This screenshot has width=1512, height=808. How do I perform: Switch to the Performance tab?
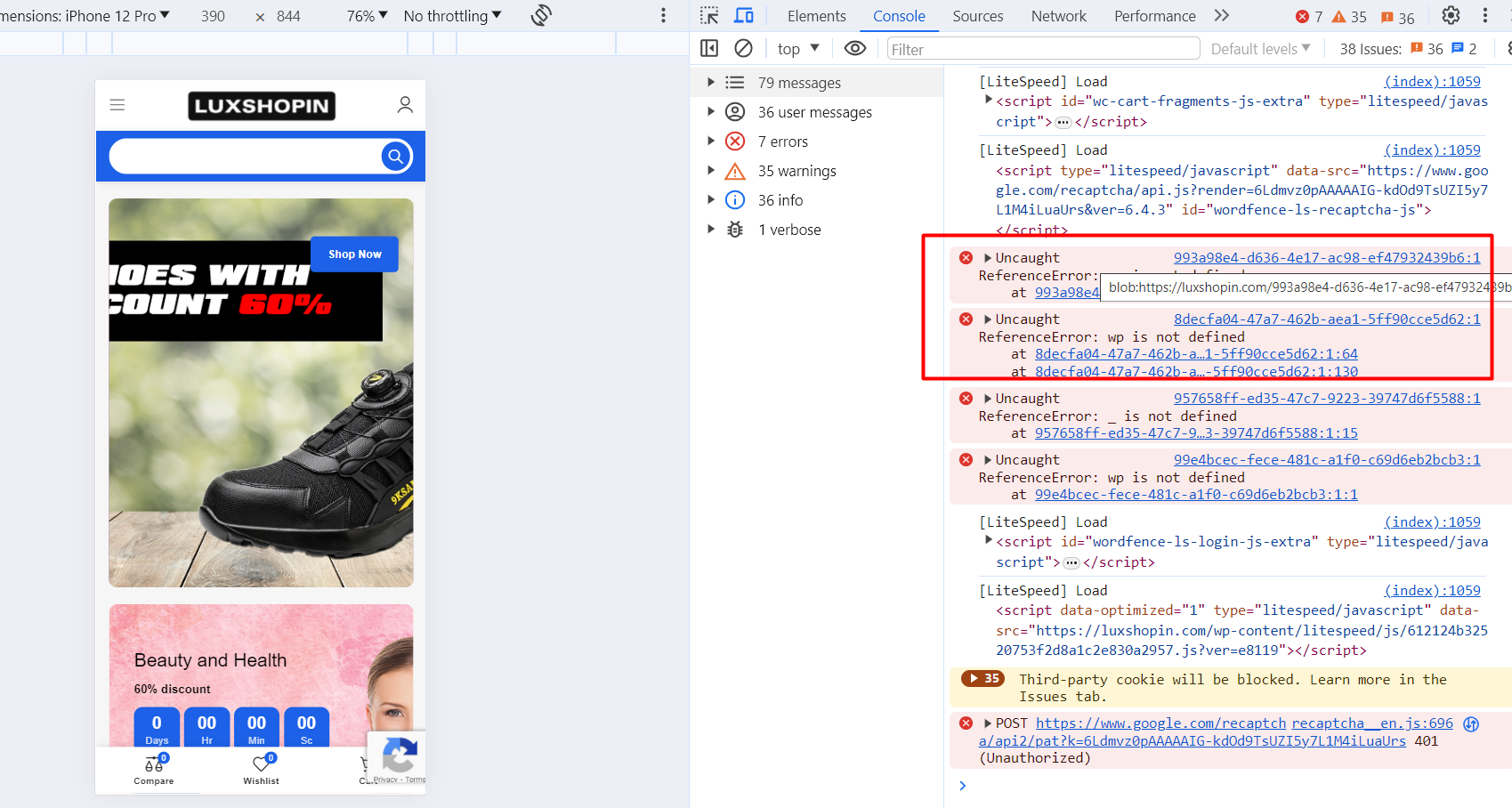point(1154,16)
